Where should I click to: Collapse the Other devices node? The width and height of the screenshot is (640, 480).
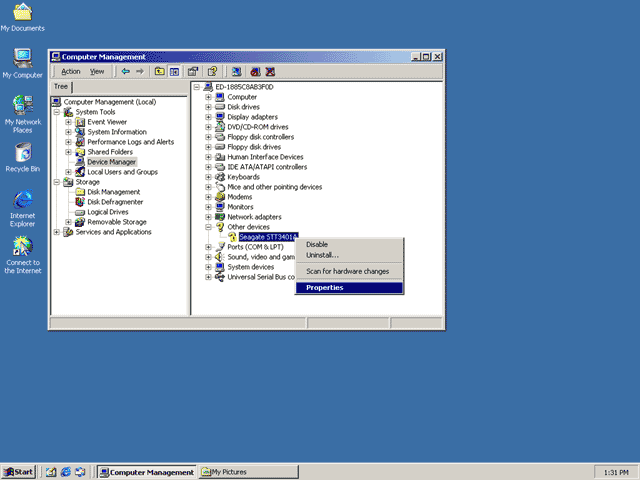[208, 227]
